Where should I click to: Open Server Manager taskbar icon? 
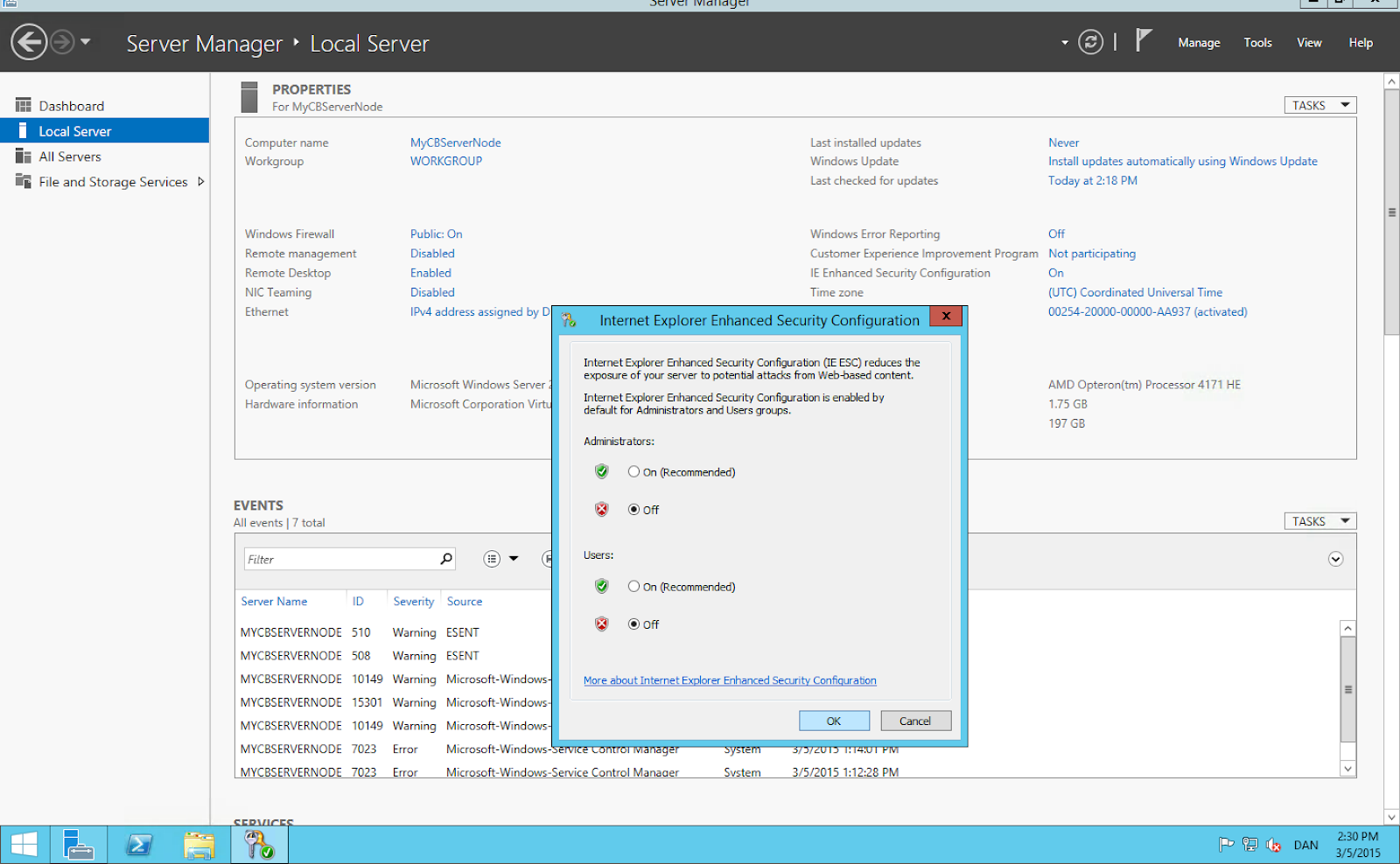(x=78, y=845)
